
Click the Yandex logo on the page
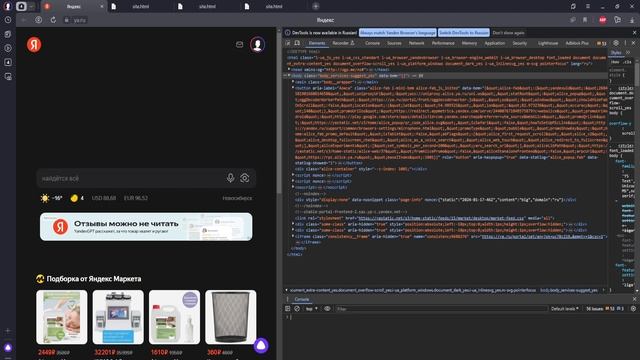(34, 44)
